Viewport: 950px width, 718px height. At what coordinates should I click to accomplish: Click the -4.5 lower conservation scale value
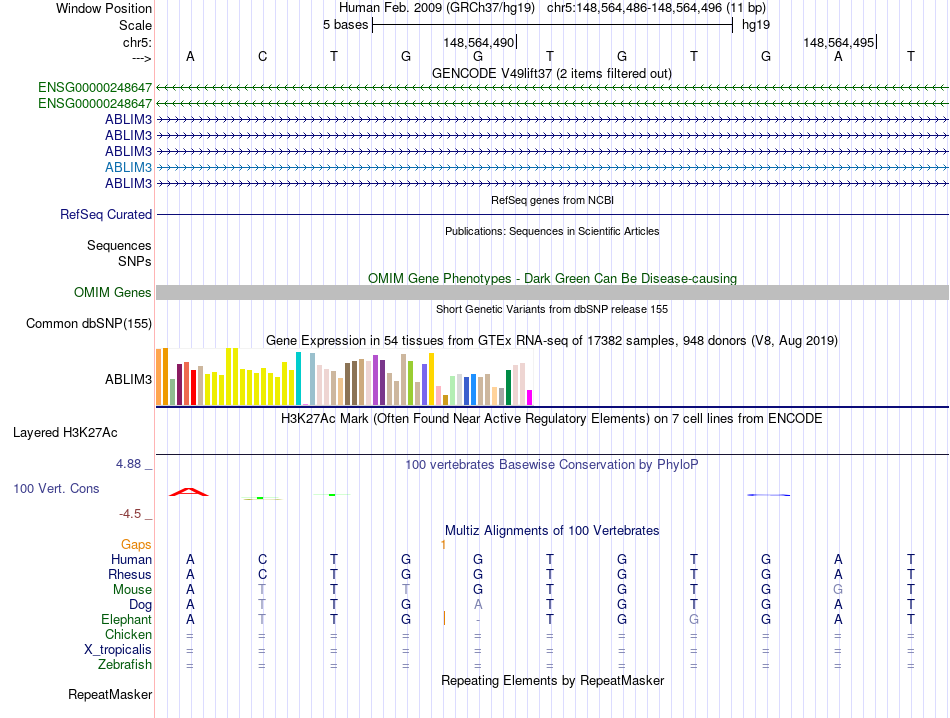[130, 514]
